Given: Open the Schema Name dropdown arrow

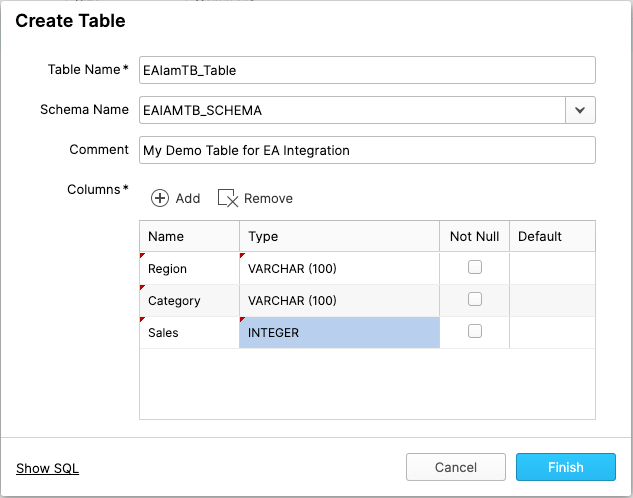Looking at the screenshot, I should coord(580,110).
